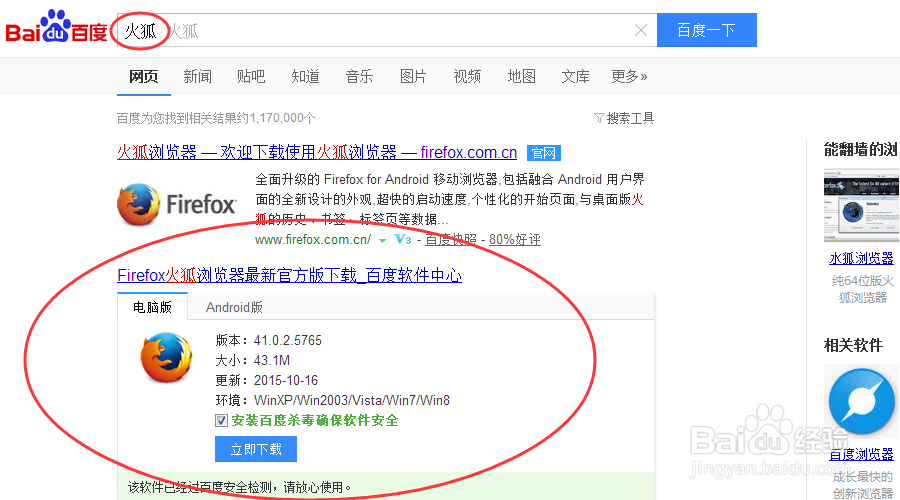
Task: Open the 百度快照 cached link
Action: click(451, 239)
